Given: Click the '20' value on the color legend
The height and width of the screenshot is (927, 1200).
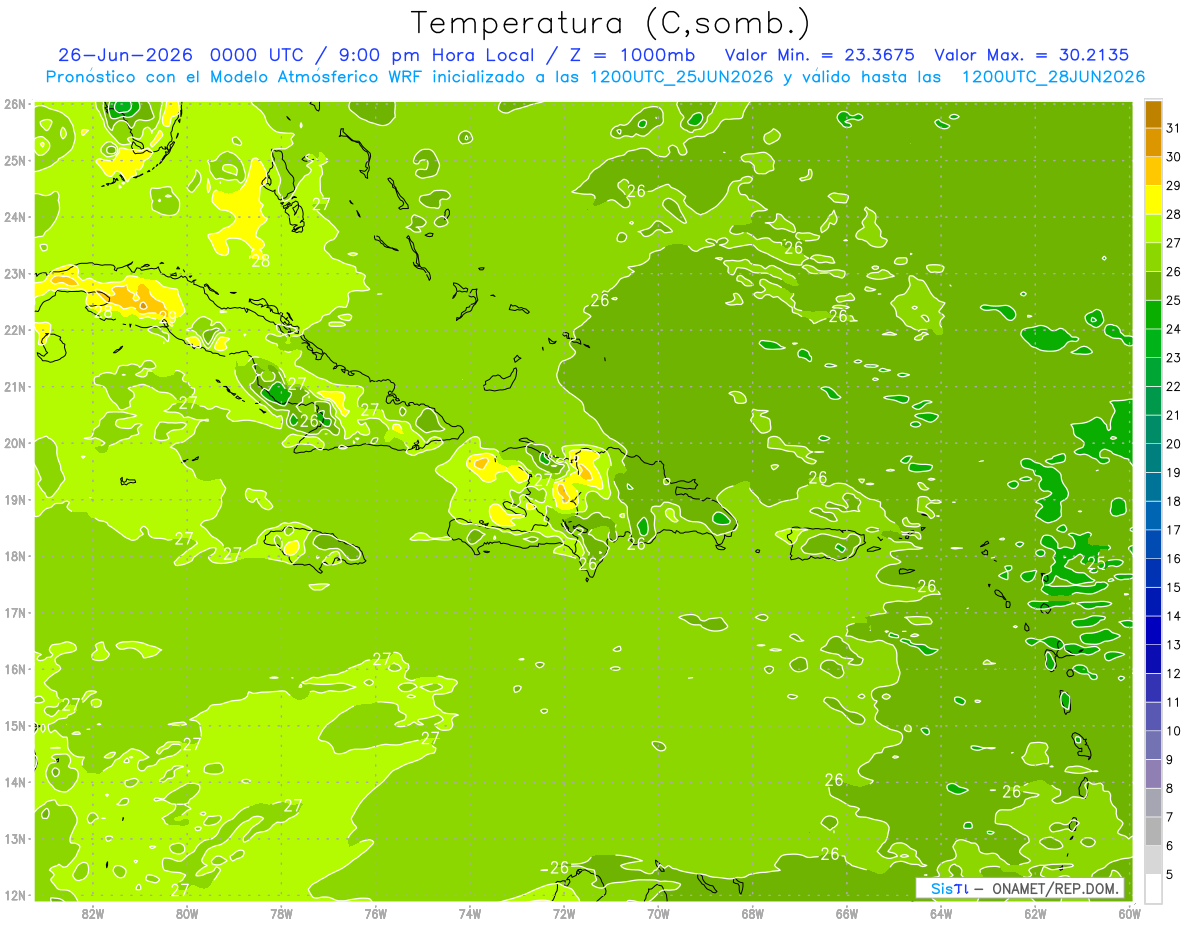Looking at the screenshot, I should pos(1173,444).
